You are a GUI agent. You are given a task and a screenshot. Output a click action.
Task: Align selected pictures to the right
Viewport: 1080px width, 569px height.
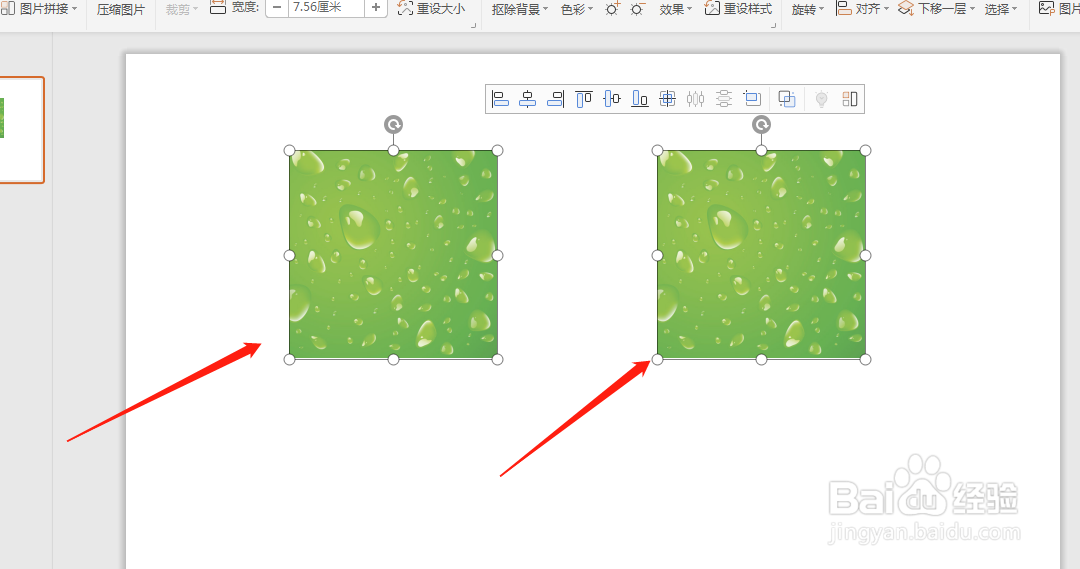point(556,99)
